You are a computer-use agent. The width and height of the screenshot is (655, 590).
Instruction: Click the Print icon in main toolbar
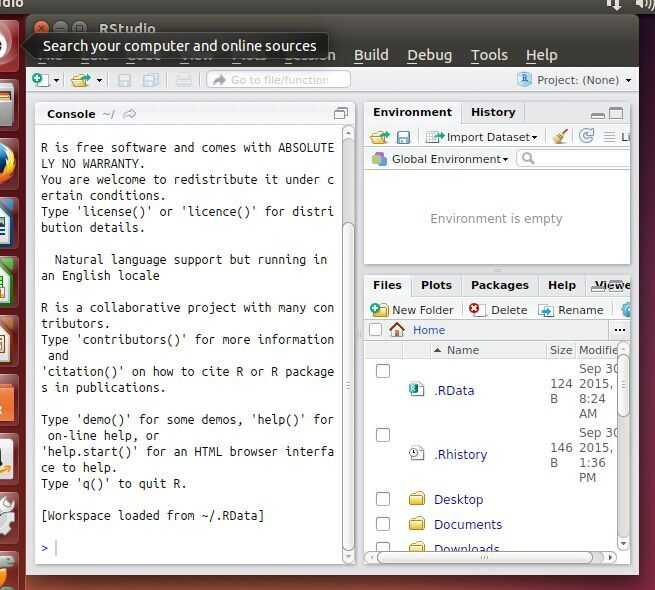tap(183, 80)
